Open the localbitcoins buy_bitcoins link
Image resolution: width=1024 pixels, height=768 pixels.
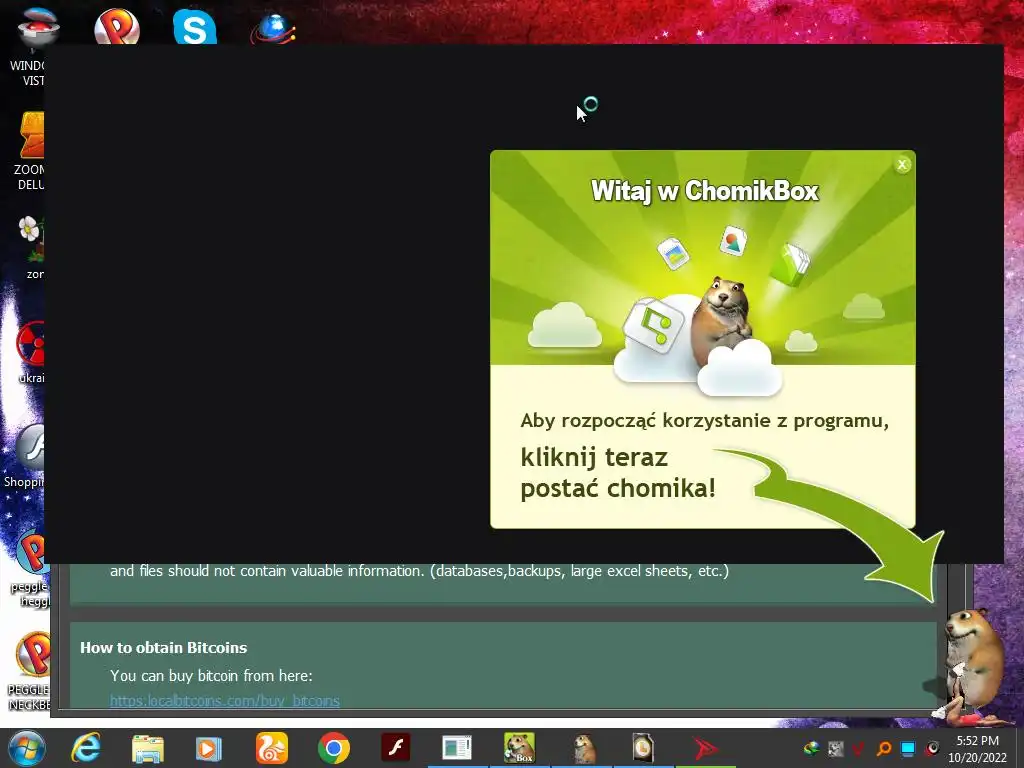[x=225, y=701]
